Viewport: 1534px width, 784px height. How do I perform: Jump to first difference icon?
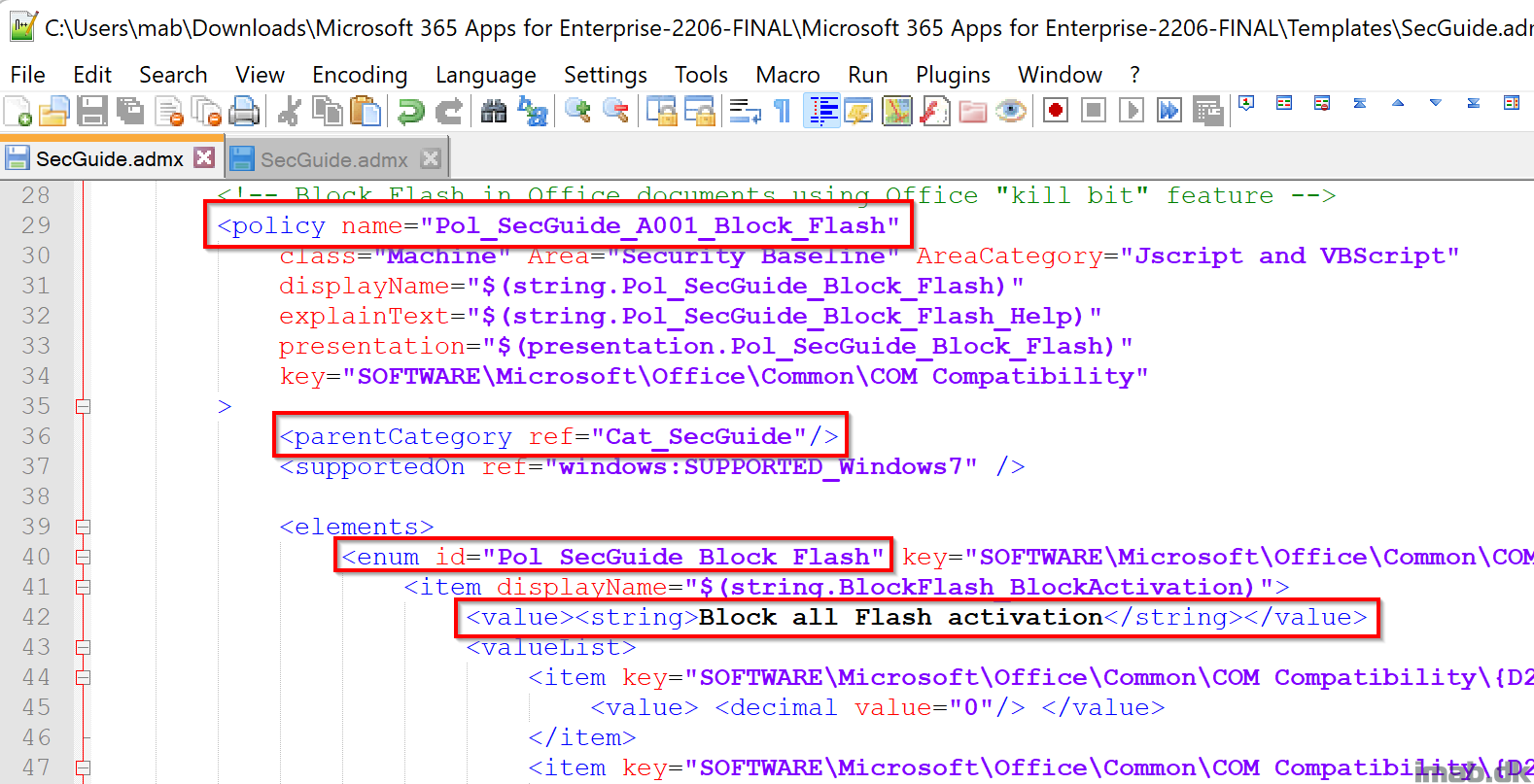point(1360,103)
